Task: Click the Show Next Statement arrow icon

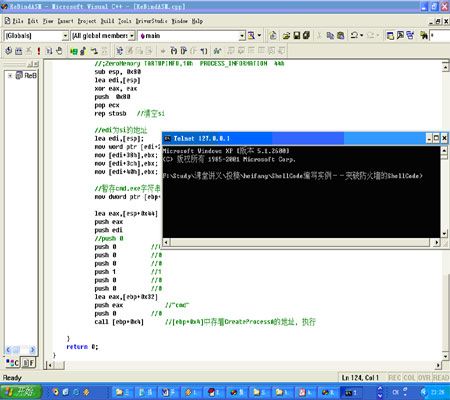Action: pos(163,51)
